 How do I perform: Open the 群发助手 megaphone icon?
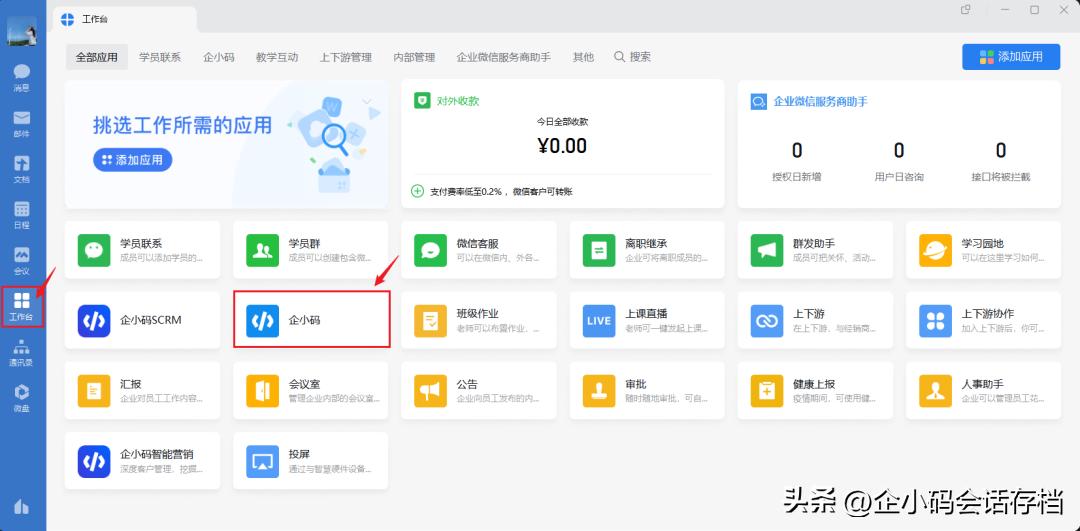click(767, 250)
